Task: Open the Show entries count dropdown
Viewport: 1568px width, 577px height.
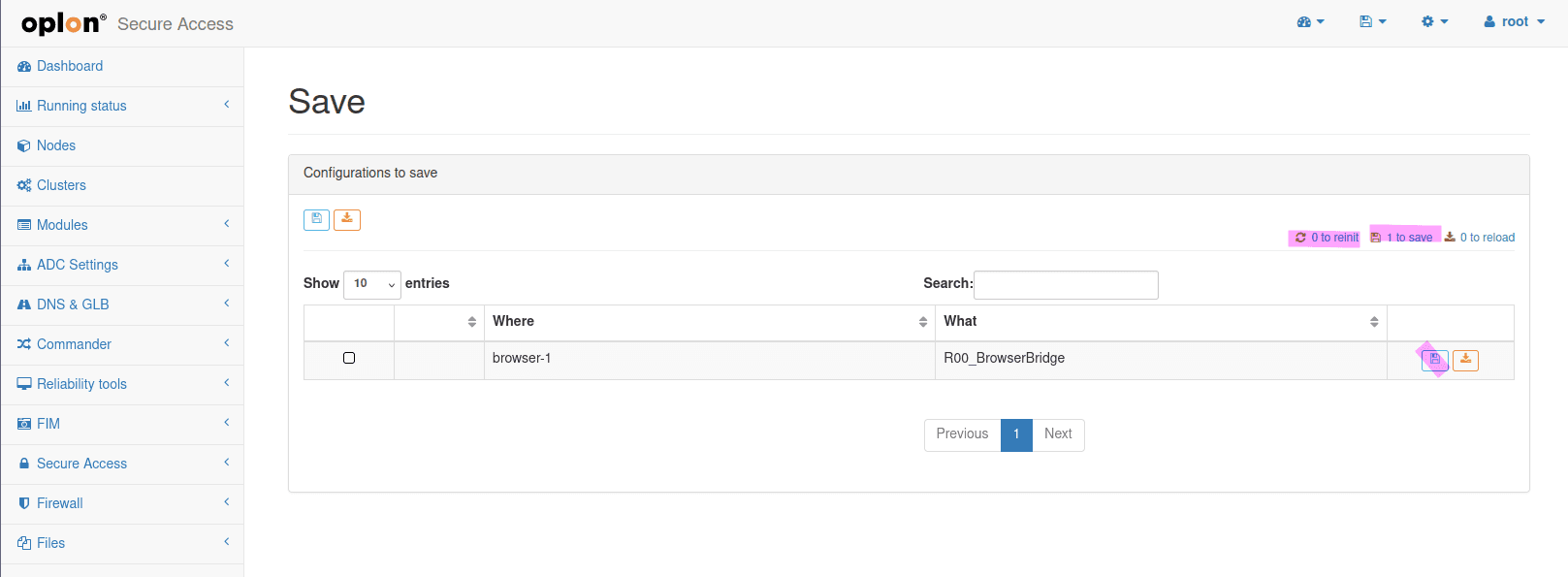Action: pyautogui.click(x=372, y=284)
